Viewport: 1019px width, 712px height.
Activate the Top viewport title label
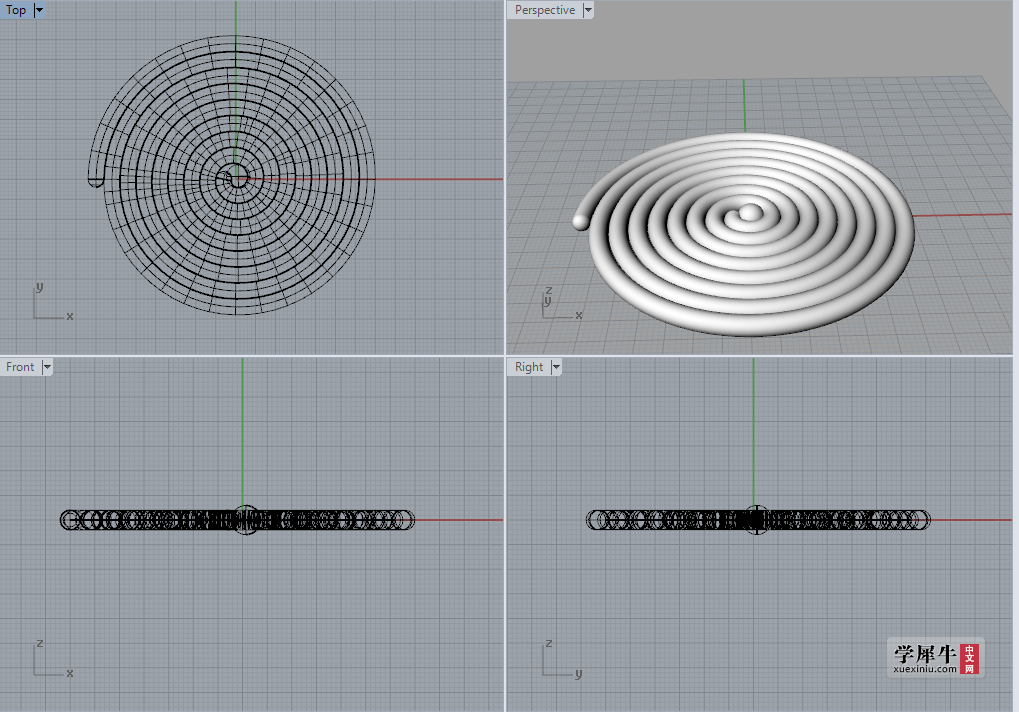(x=16, y=10)
